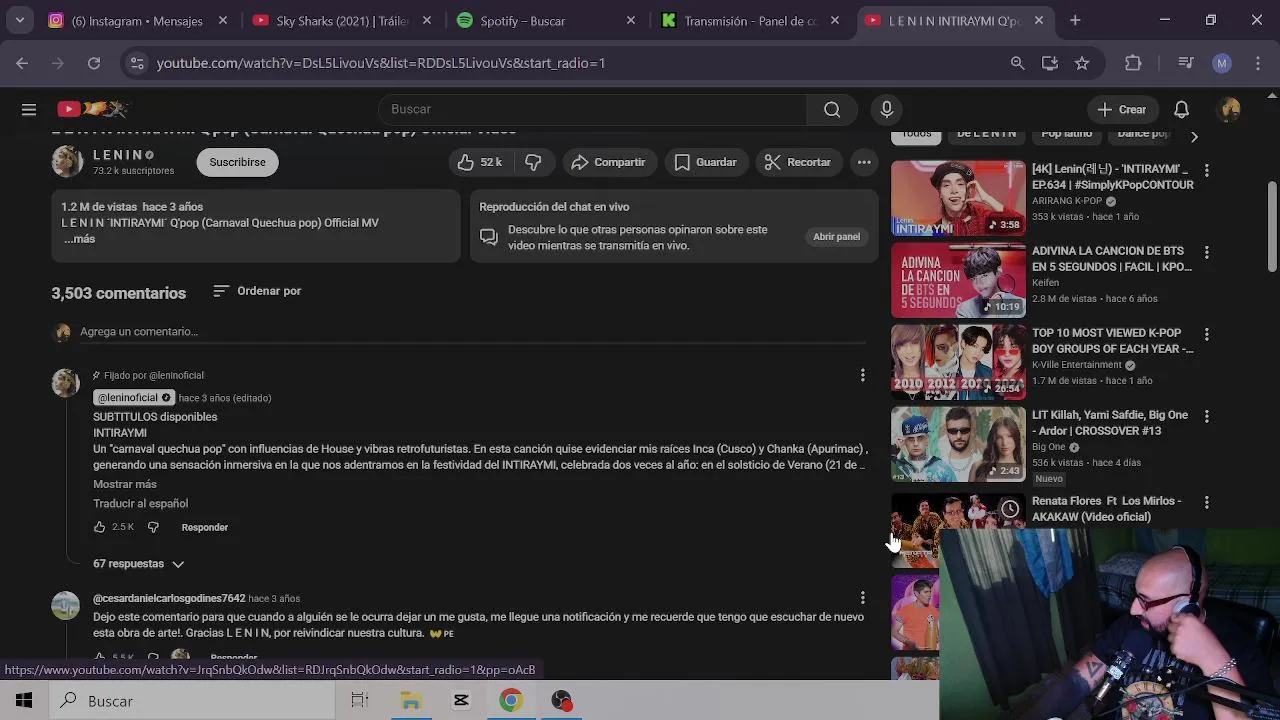1280x720 pixels.
Task: Switch to Spotify – Buscar tab
Action: [x=546, y=21]
